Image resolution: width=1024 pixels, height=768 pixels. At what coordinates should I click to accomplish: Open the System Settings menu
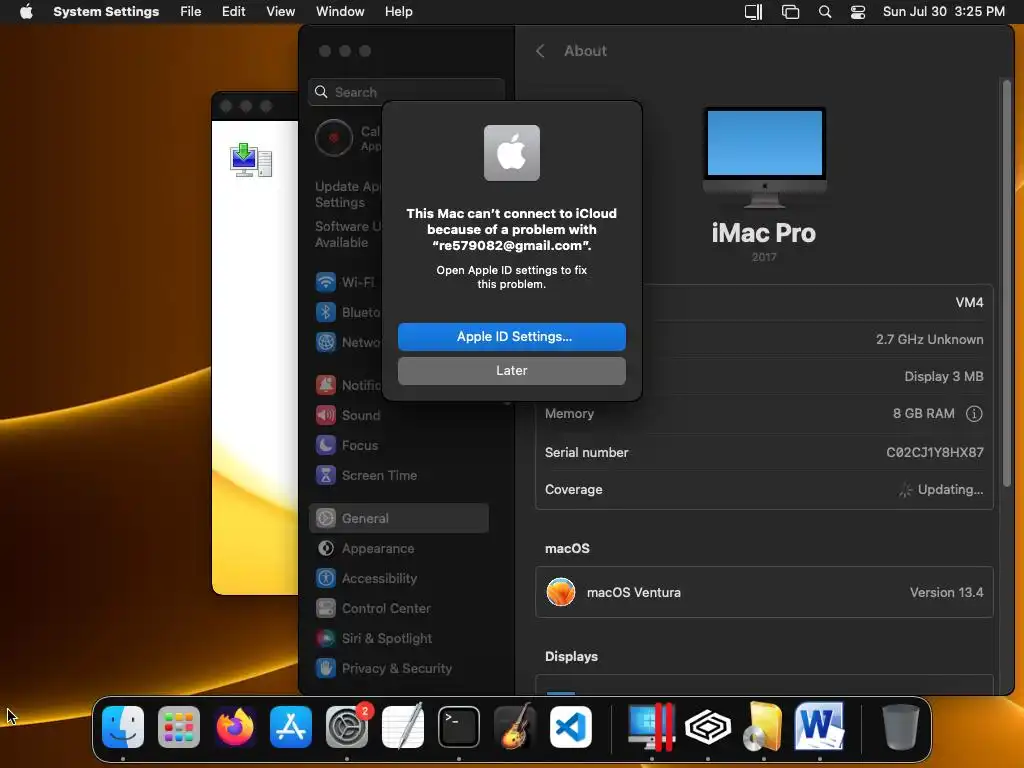click(x=106, y=12)
